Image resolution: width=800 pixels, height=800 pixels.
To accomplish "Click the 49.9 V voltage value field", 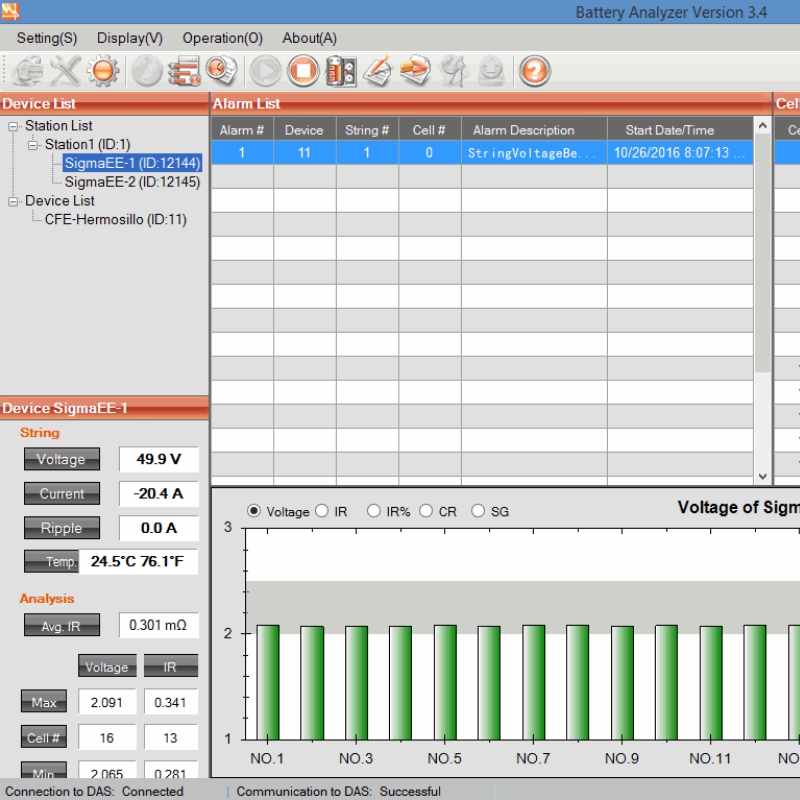I will click(x=159, y=459).
